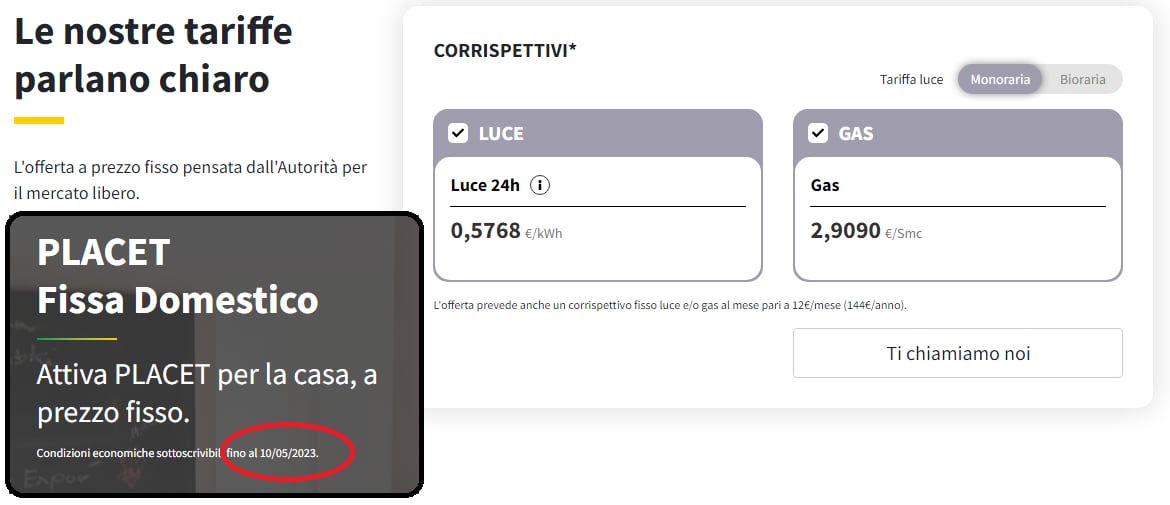The image size is (1170, 505).
Task: Click the circled date 10/05/2023
Action: click(x=288, y=453)
